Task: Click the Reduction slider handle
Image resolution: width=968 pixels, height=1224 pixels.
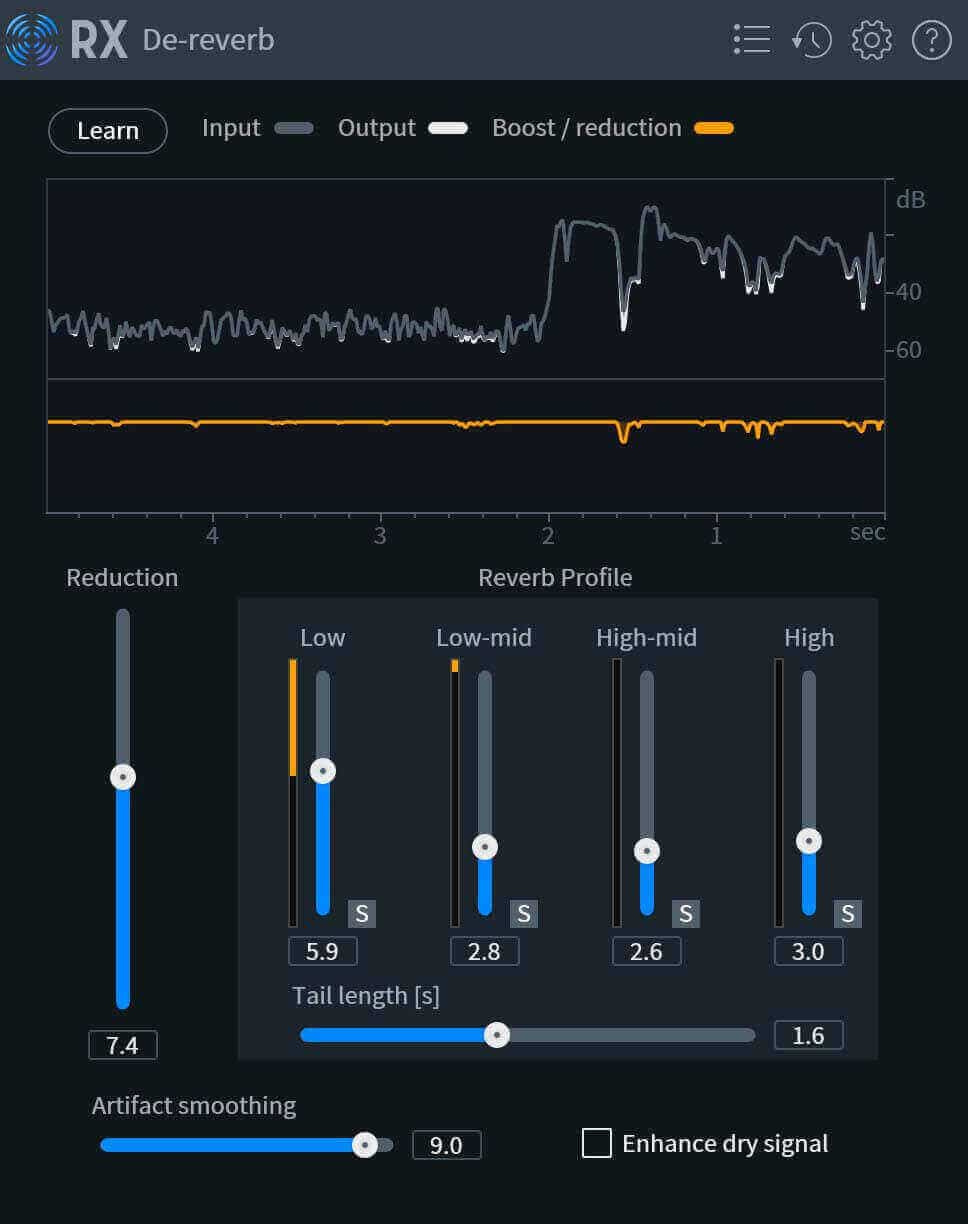Action: 123,777
